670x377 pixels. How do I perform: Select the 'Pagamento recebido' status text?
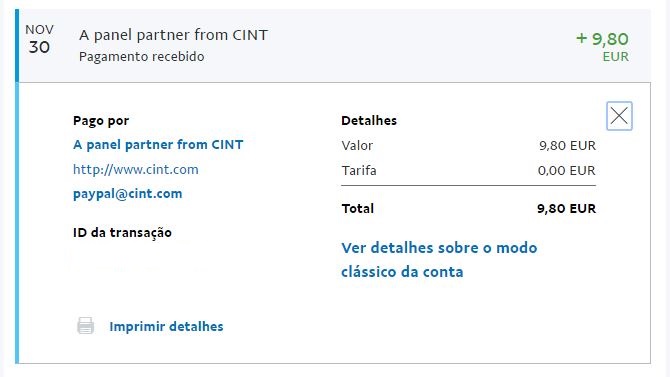point(141,56)
